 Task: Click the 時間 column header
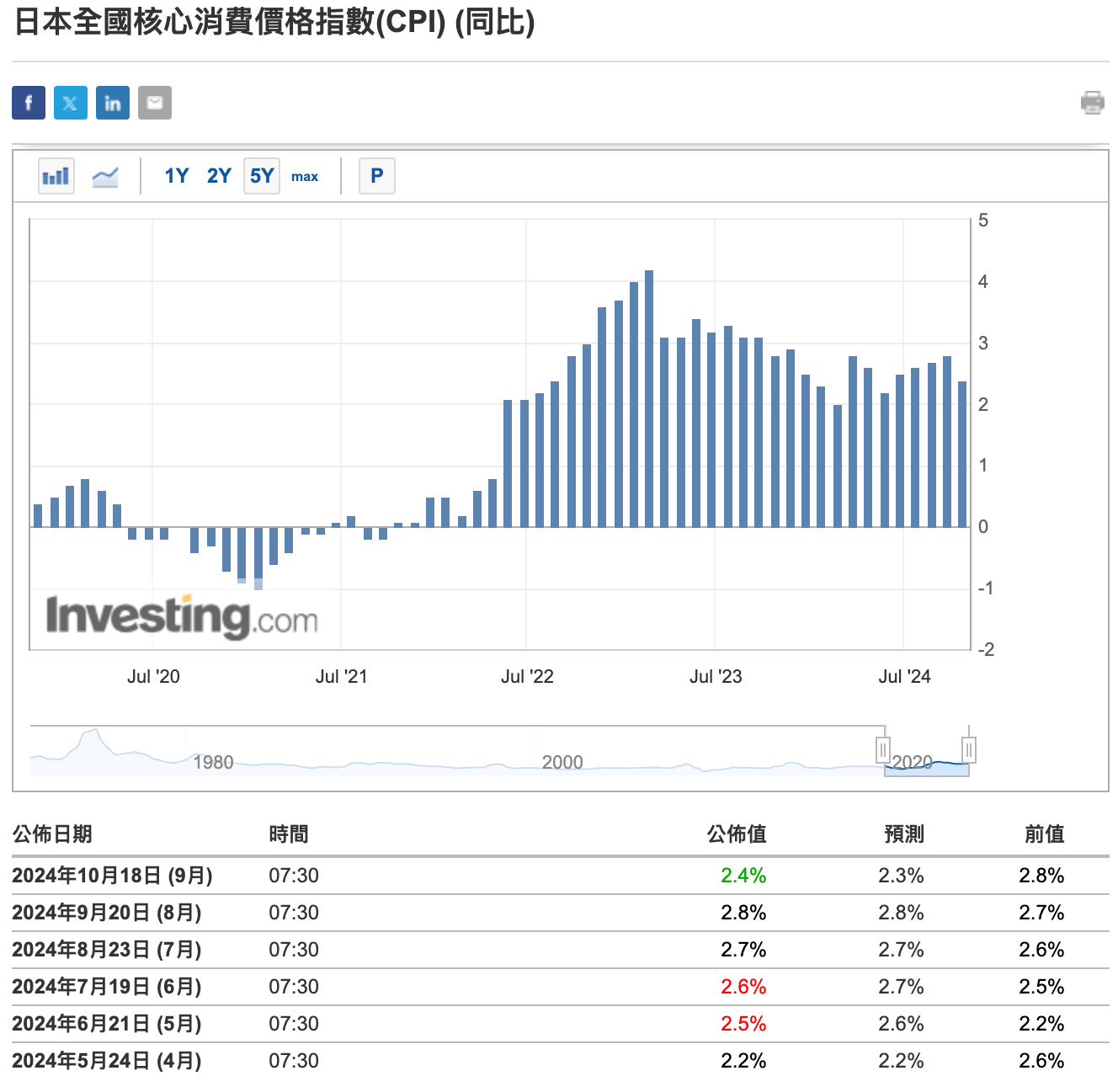(289, 834)
